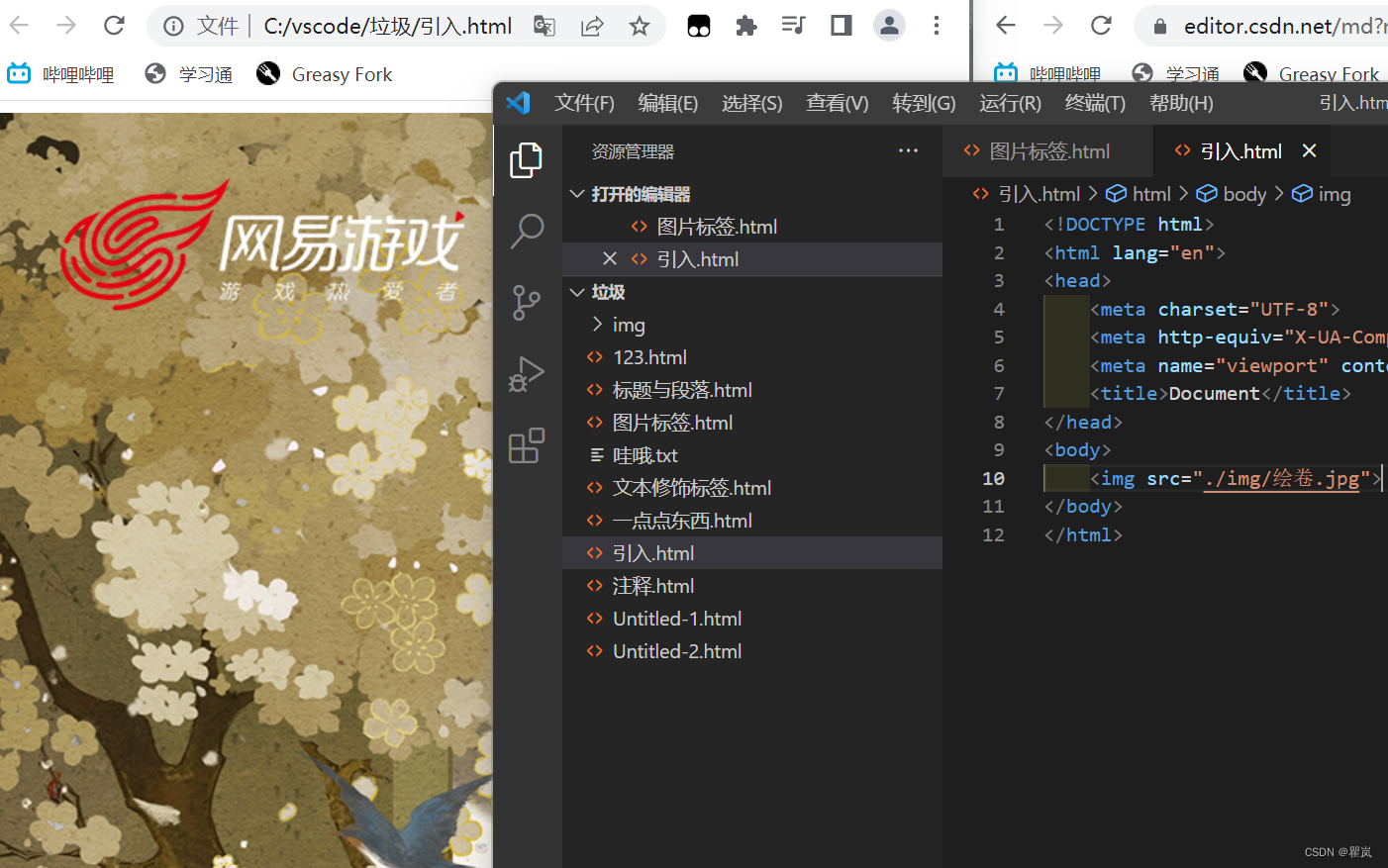The width and height of the screenshot is (1388, 868).
Task: Click the lock icon in CSDN address bar
Action: [1159, 26]
